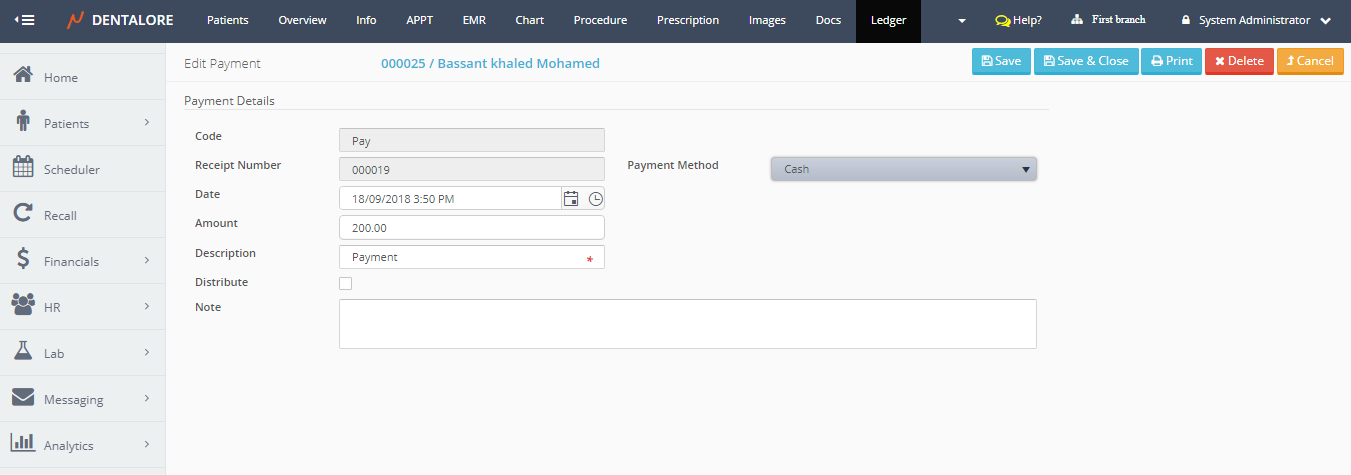Image resolution: width=1351 pixels, height=475 pixels.
Task: Delete this payment with Delete button
Action: pos(1238,61)
